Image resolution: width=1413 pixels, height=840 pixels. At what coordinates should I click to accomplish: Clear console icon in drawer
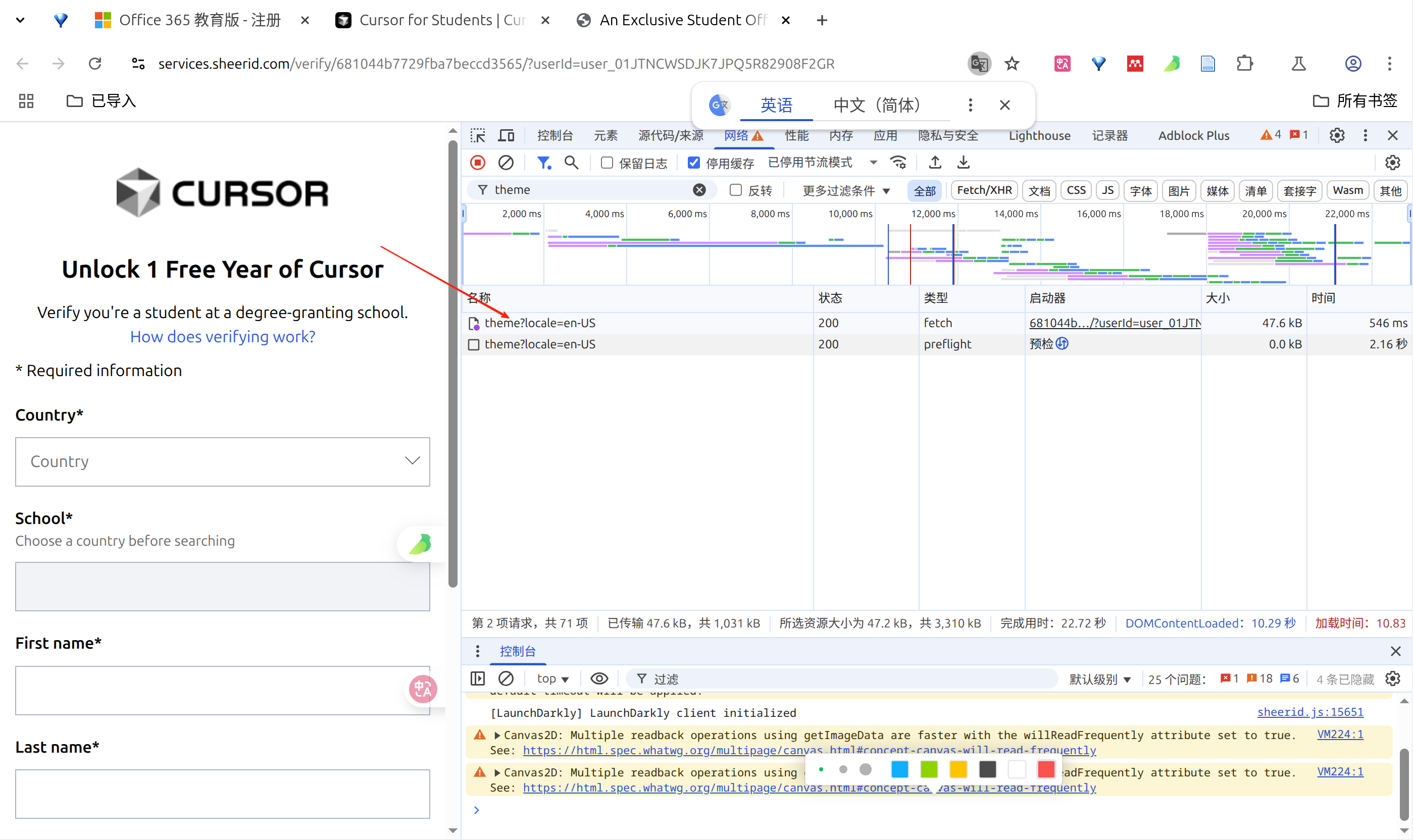coord(506,678)
